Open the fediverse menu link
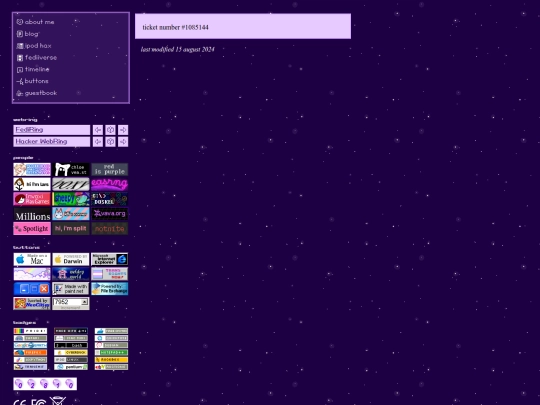This screenshot has width=540, height=405. coord(37,58)
